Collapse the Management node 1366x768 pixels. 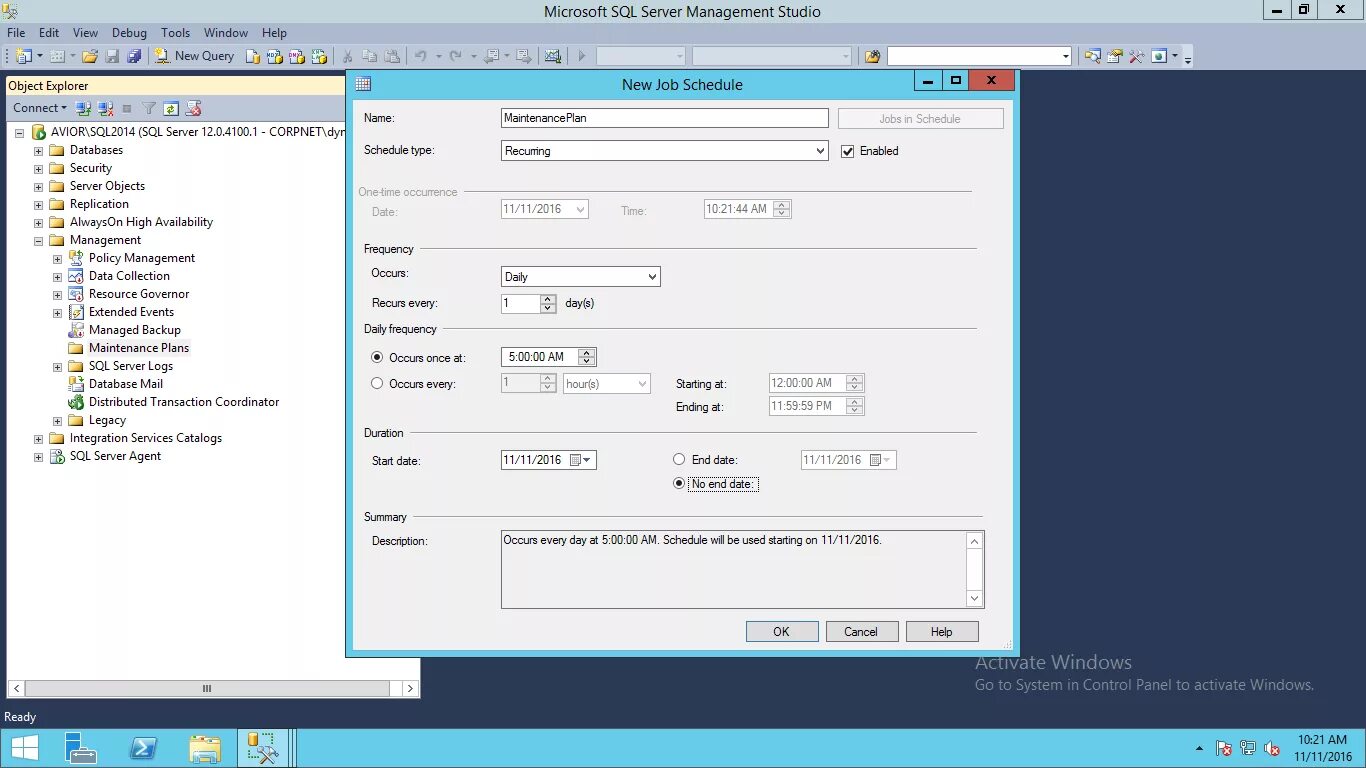point(39,240)
